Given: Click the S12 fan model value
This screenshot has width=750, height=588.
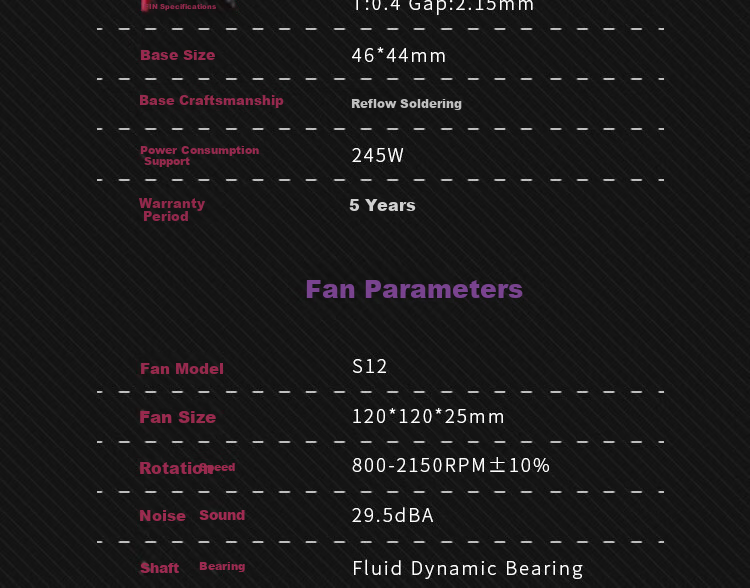Looking at the screenshot, I should pos(369,367).
